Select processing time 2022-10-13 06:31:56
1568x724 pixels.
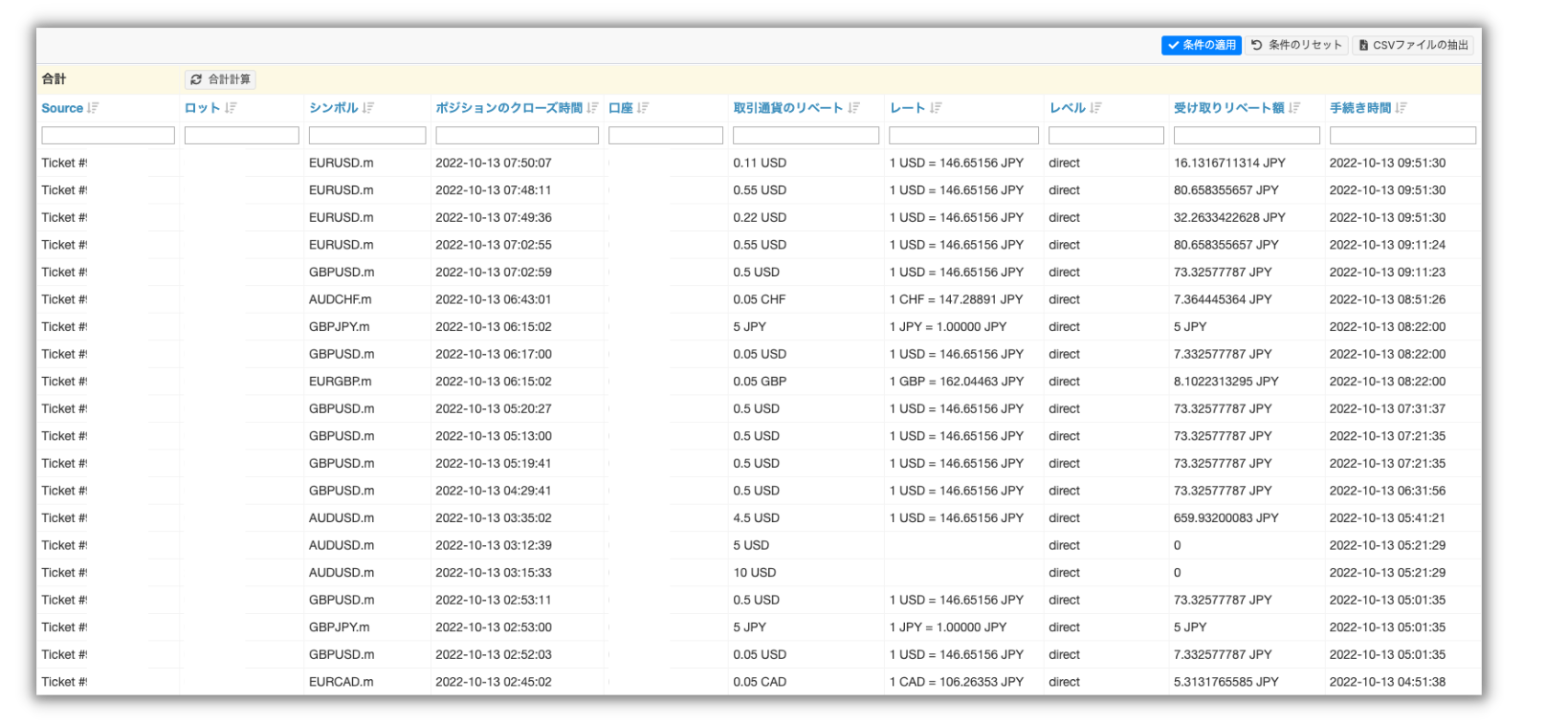pos(1388,492)
